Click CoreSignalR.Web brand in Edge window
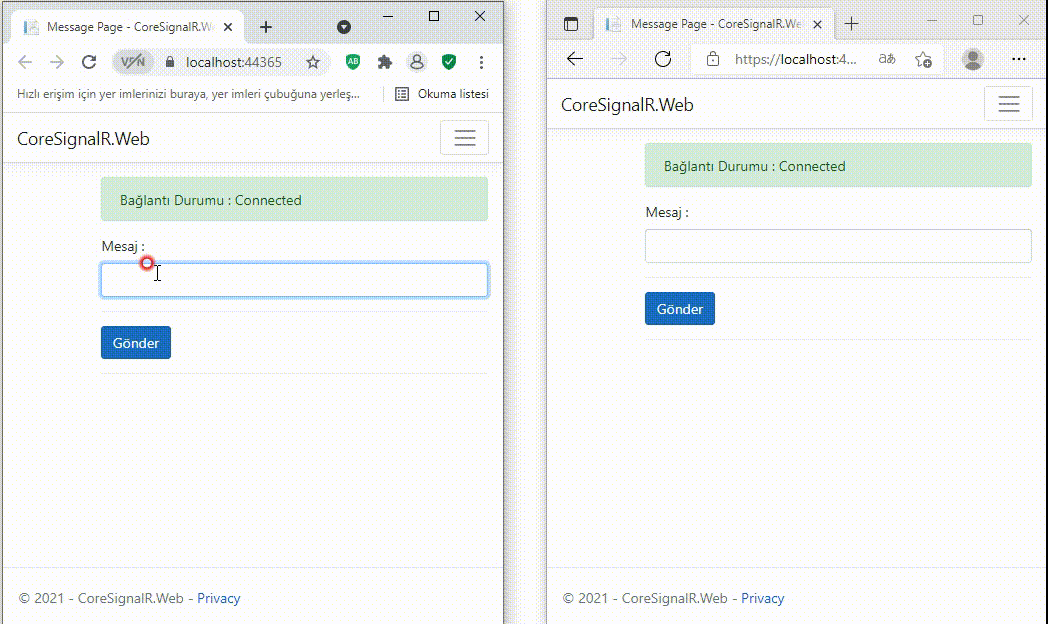Screen dimensions: 1048x624 pyautogui.click(x=627, y=104)
